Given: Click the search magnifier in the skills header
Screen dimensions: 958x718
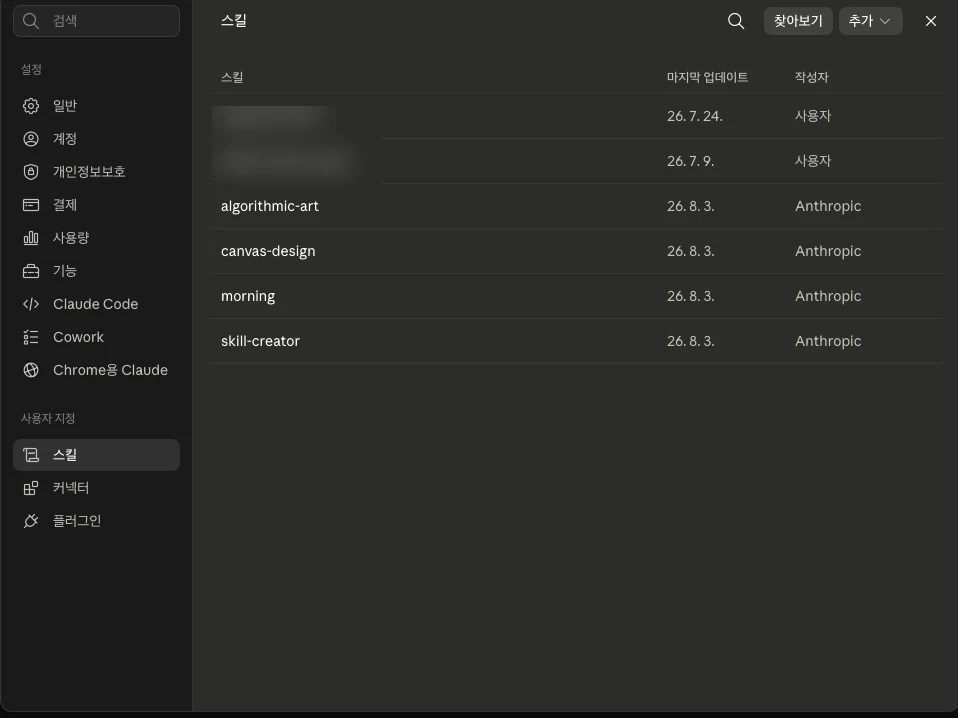Looking at the screenshot, I should [736, 21].
